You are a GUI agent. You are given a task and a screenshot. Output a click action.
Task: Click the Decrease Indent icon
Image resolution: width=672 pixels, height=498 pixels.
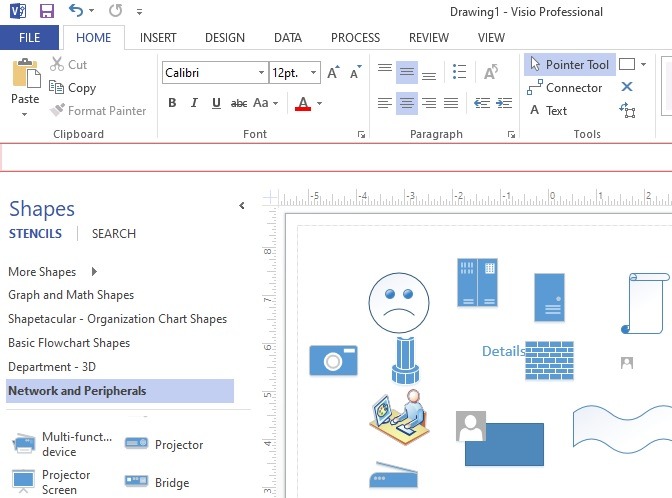tap(482, 103)
